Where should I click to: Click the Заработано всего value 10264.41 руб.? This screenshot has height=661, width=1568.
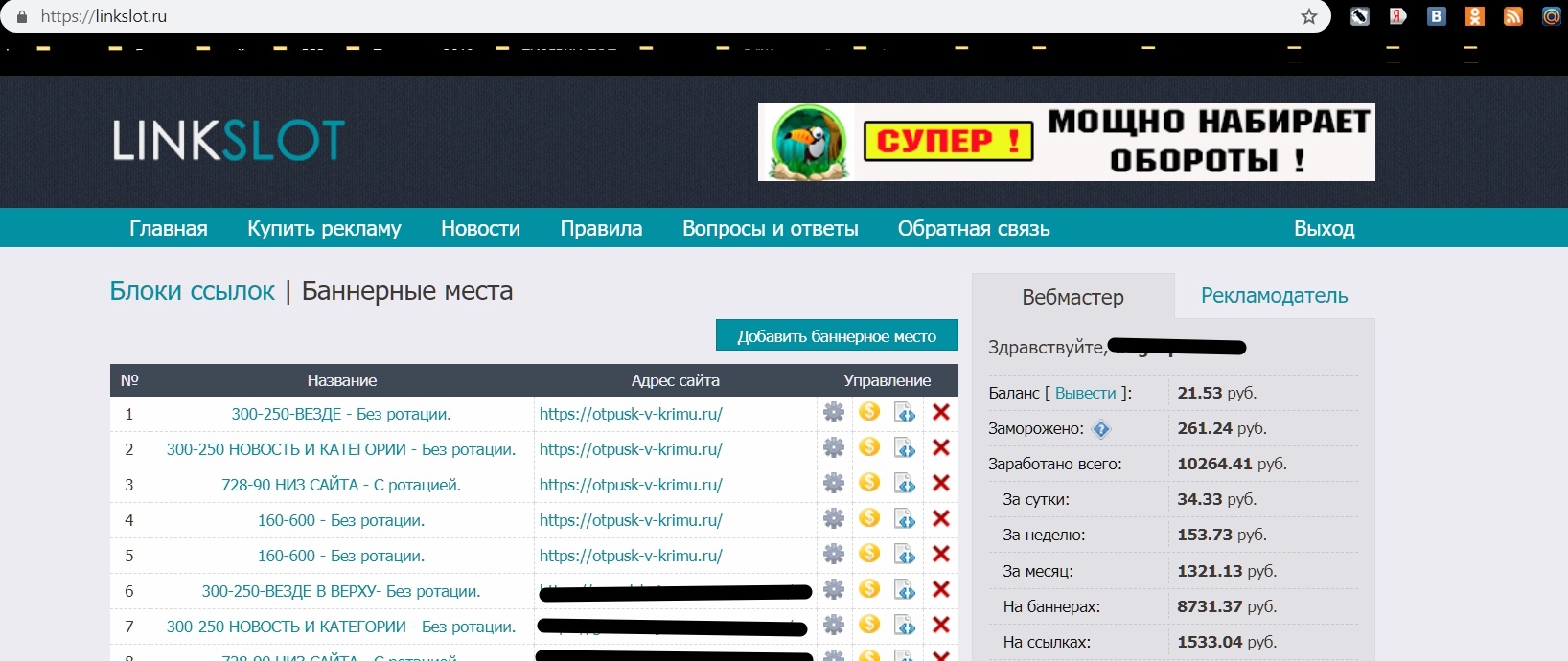(x=1233, y=464)
